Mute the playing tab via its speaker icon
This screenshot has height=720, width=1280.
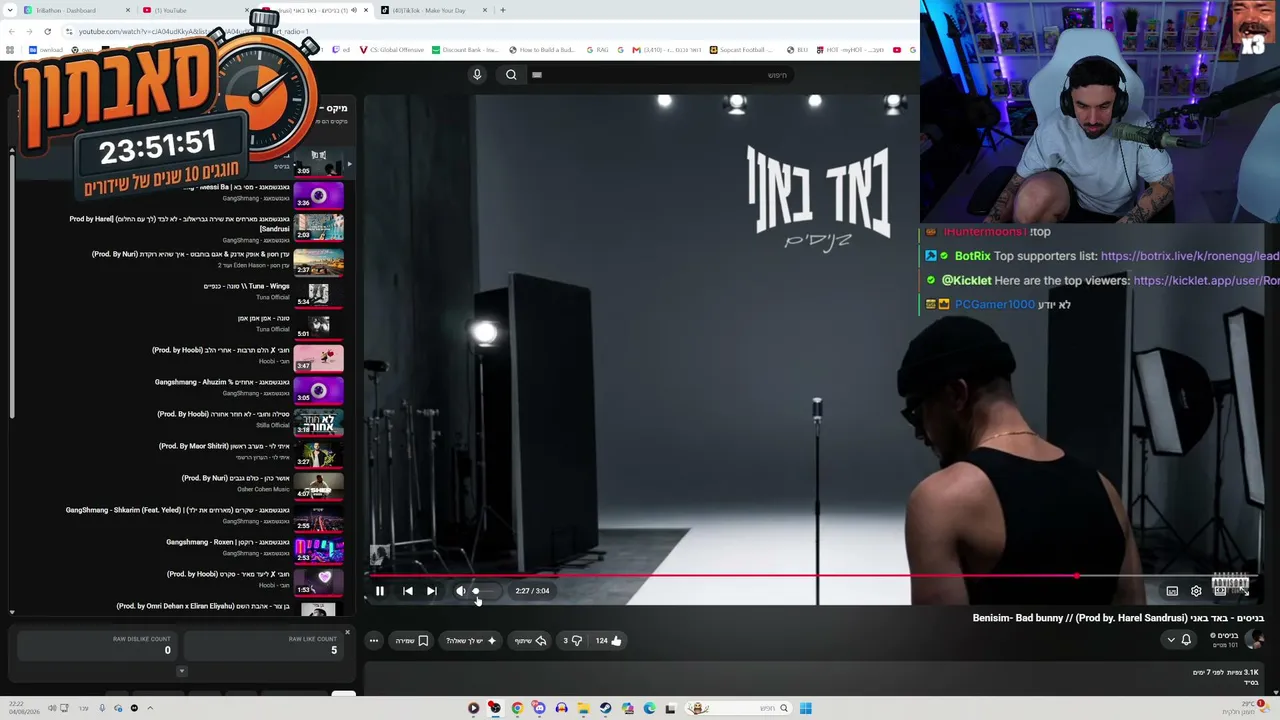pyautogui.click(x=353, y=10)
